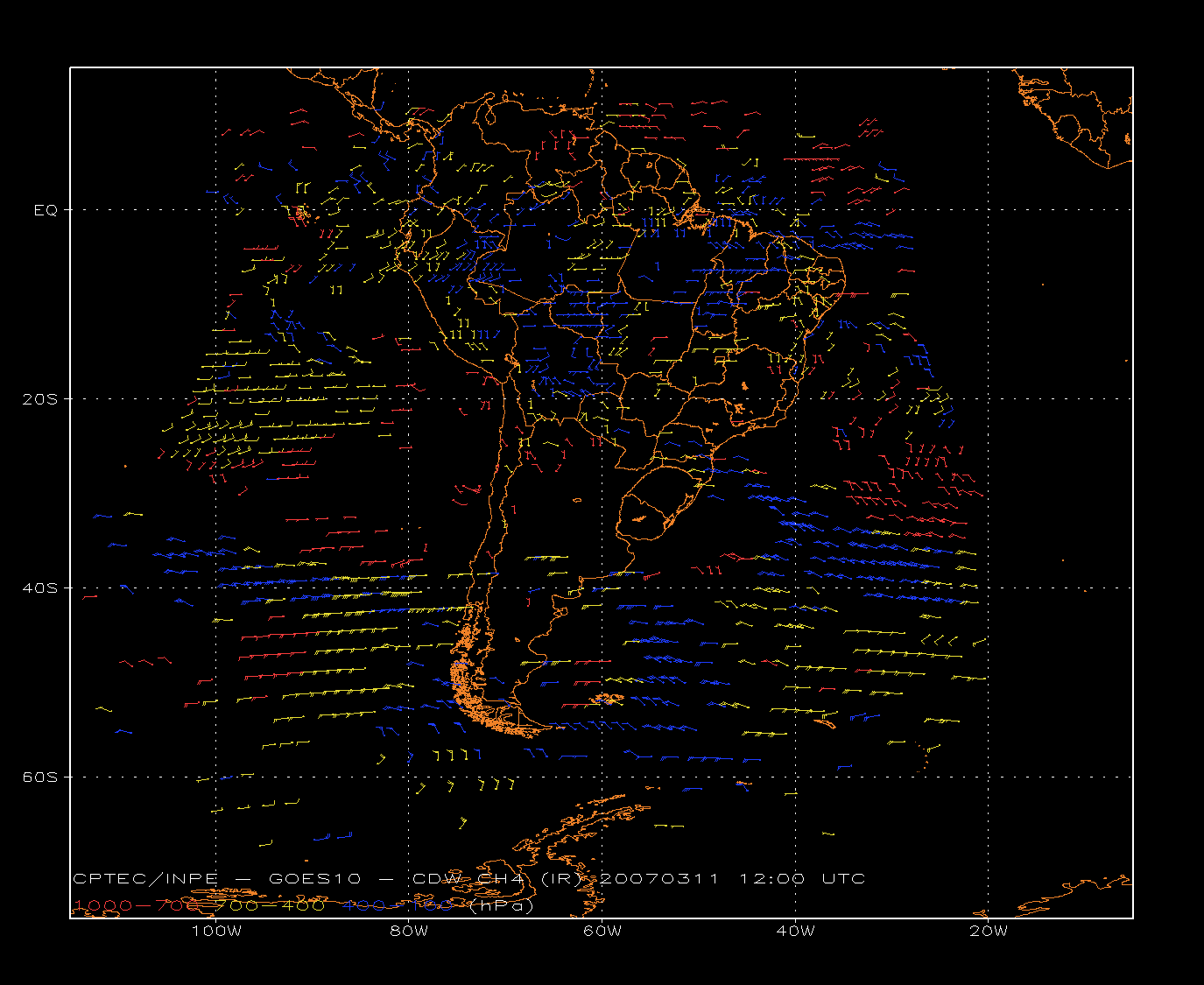
Task: Click the EQ latitude label
Action: click(x=46, y=210)
